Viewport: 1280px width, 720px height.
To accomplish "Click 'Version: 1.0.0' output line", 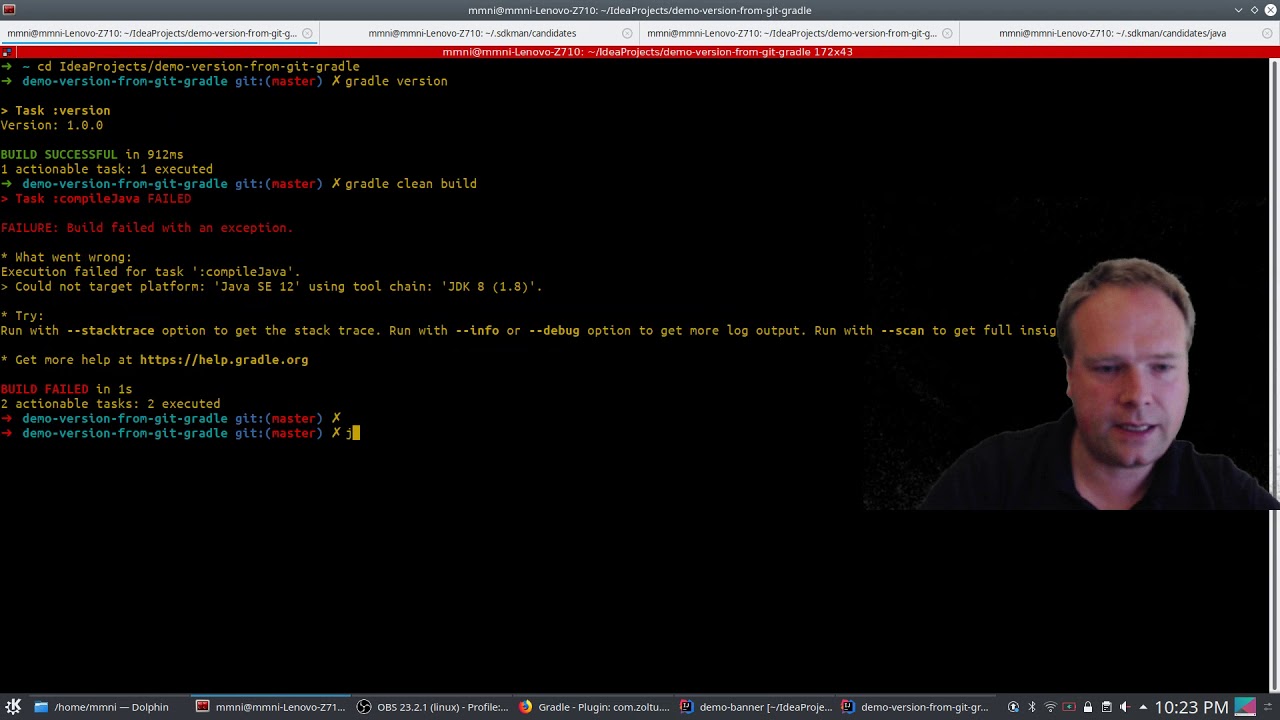I will click(x=52, y=126).
